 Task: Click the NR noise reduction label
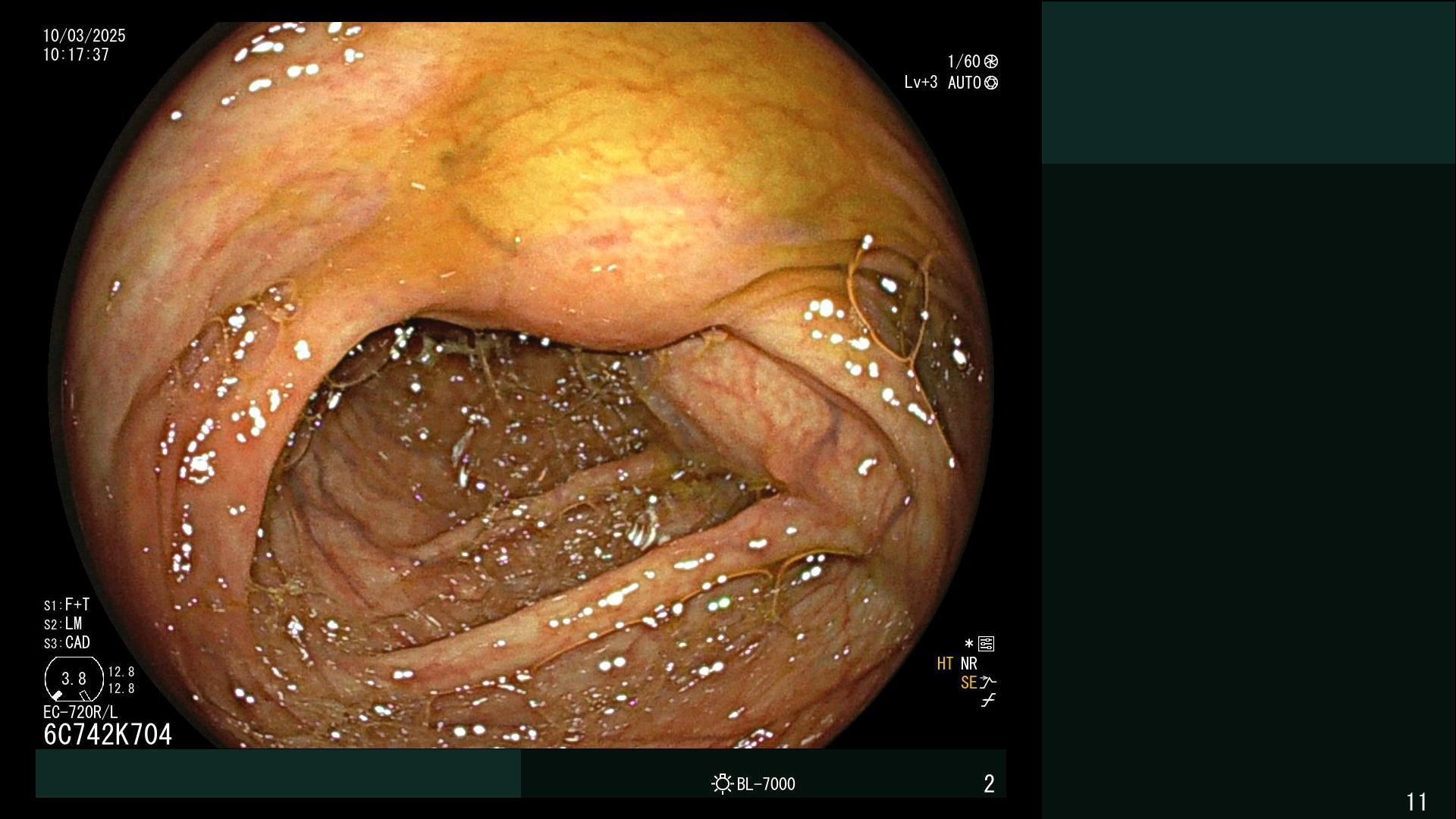point(969,664)
